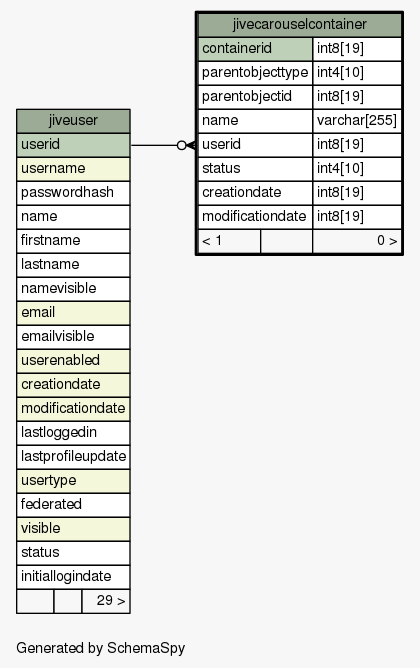
Task: Open the jivecarouselcontainer table title
Action: tap(299, 25)
